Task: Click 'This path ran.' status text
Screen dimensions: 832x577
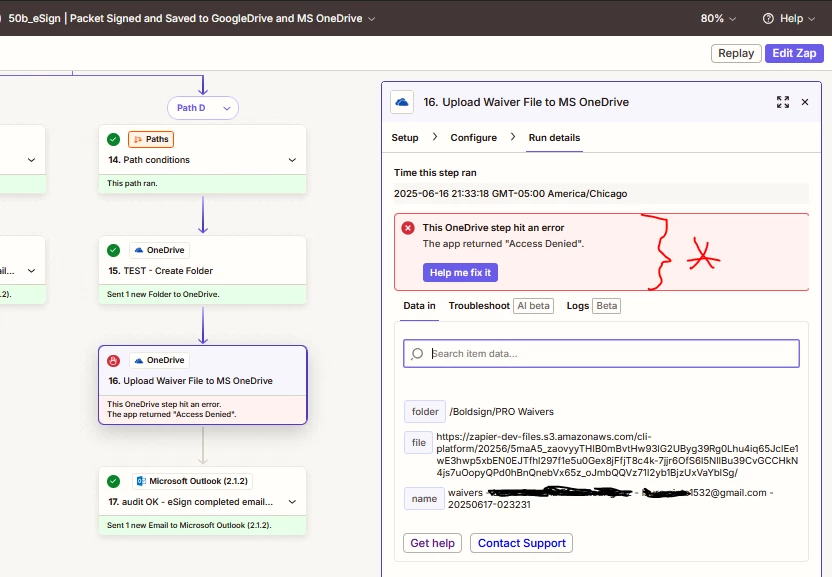Action: pyautogui.click(x=132, y=183)
